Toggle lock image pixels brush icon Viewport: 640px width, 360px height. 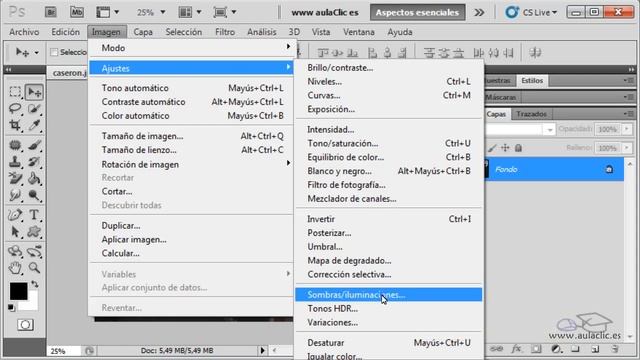pos(492,148)
